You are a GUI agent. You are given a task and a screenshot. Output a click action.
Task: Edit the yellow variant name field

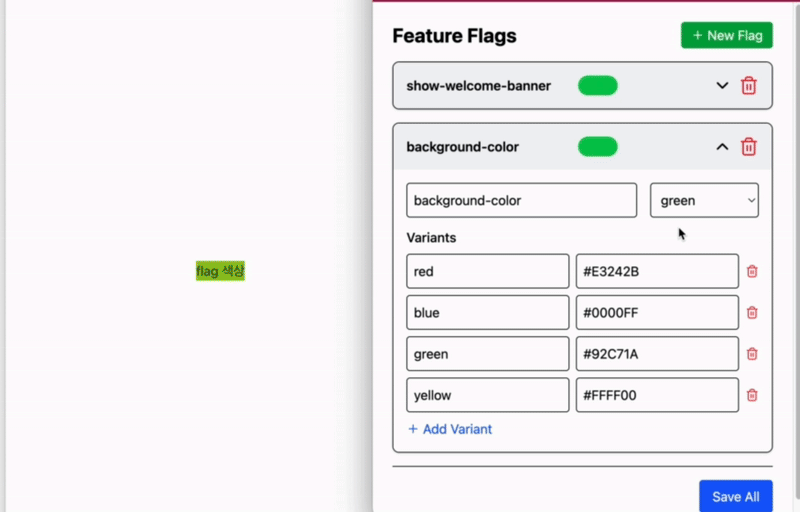488,395
